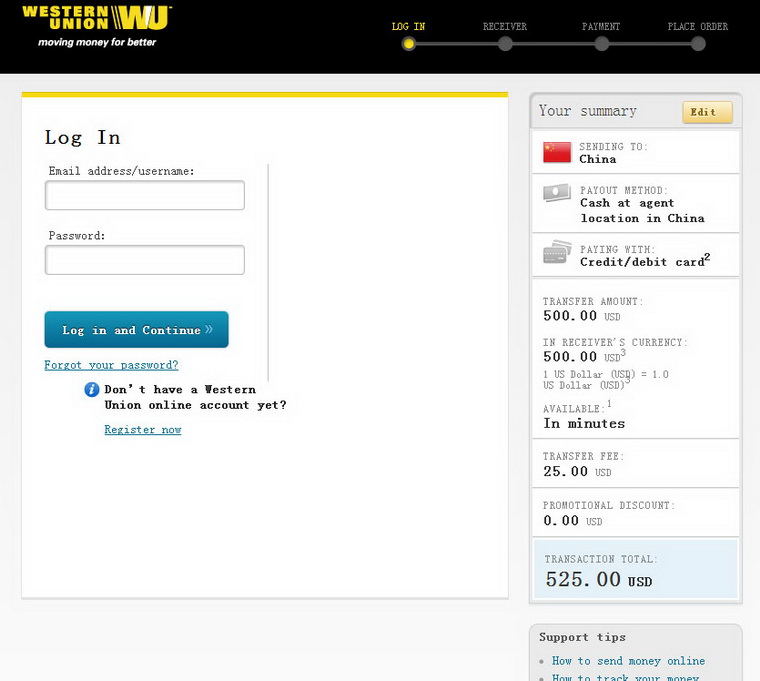Follow the Register now link
760x681 pixels.
[143, 430]
